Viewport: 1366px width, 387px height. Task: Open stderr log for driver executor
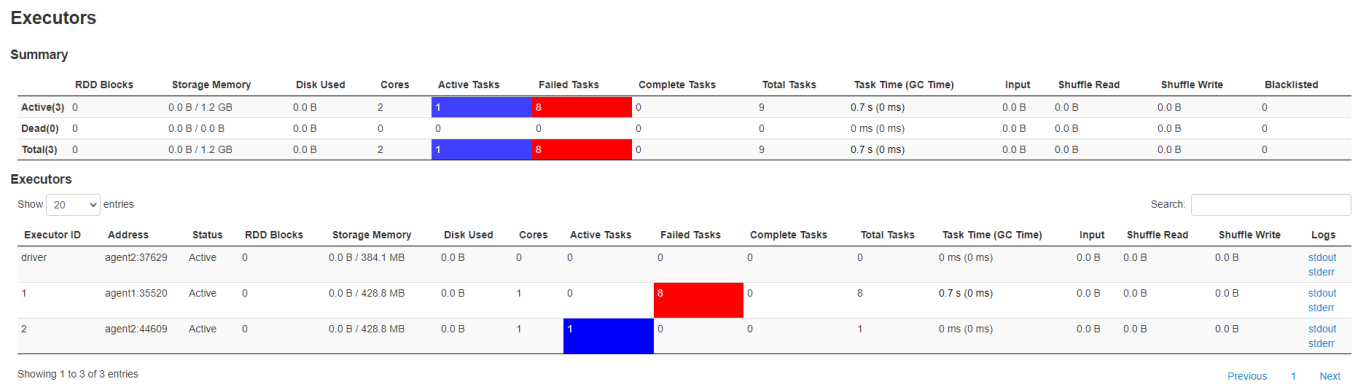tap(1321, 272)
